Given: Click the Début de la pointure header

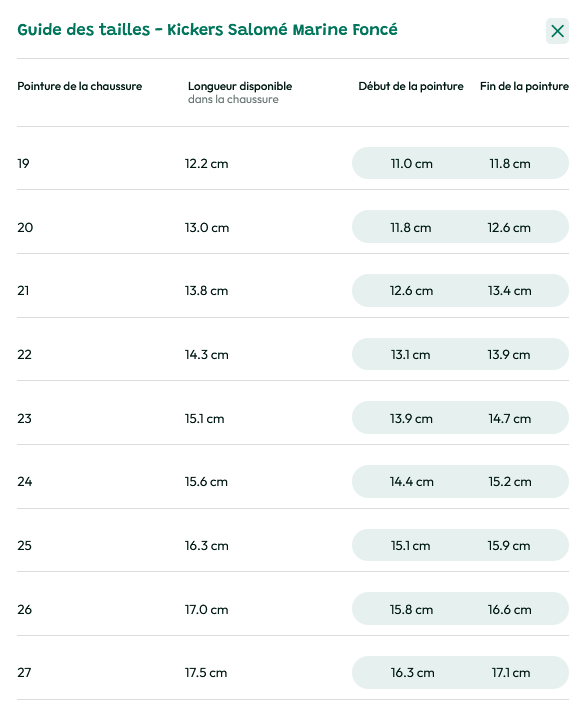Looking at the screenshot, I should 411,86.
